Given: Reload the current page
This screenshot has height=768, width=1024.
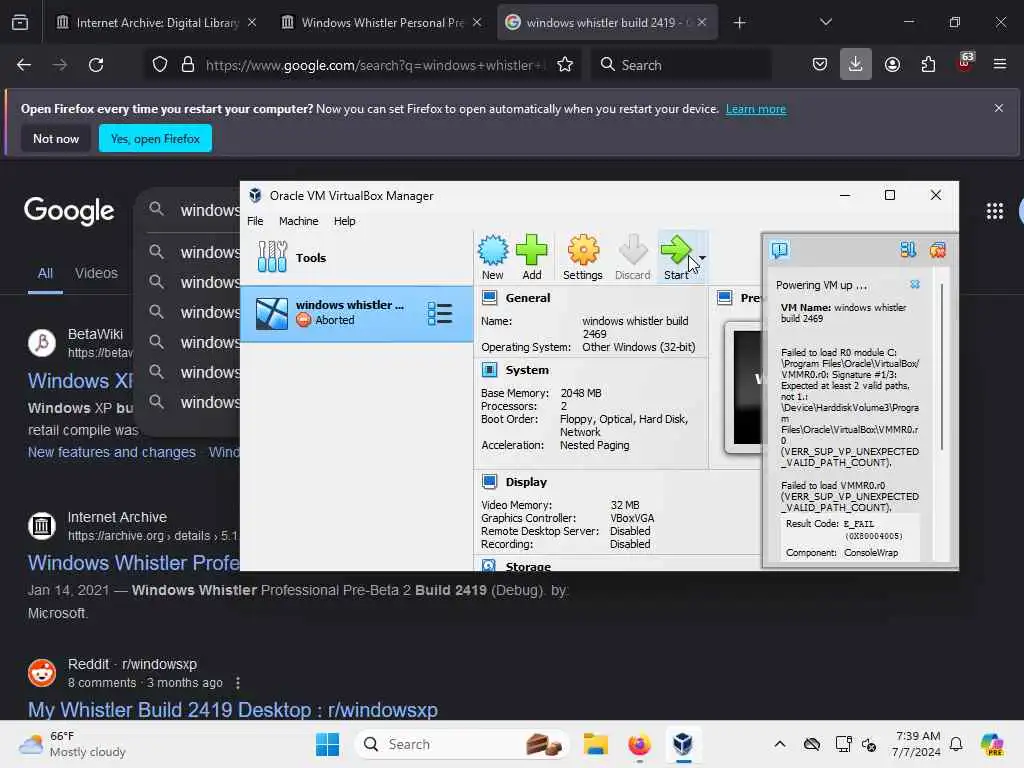Looking at the screenshot, I should coord(96,65).
